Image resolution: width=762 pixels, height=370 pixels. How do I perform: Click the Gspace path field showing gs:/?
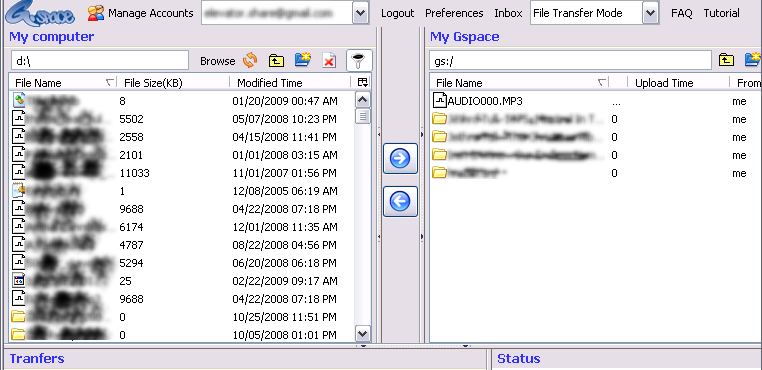[x=570, y=60]
